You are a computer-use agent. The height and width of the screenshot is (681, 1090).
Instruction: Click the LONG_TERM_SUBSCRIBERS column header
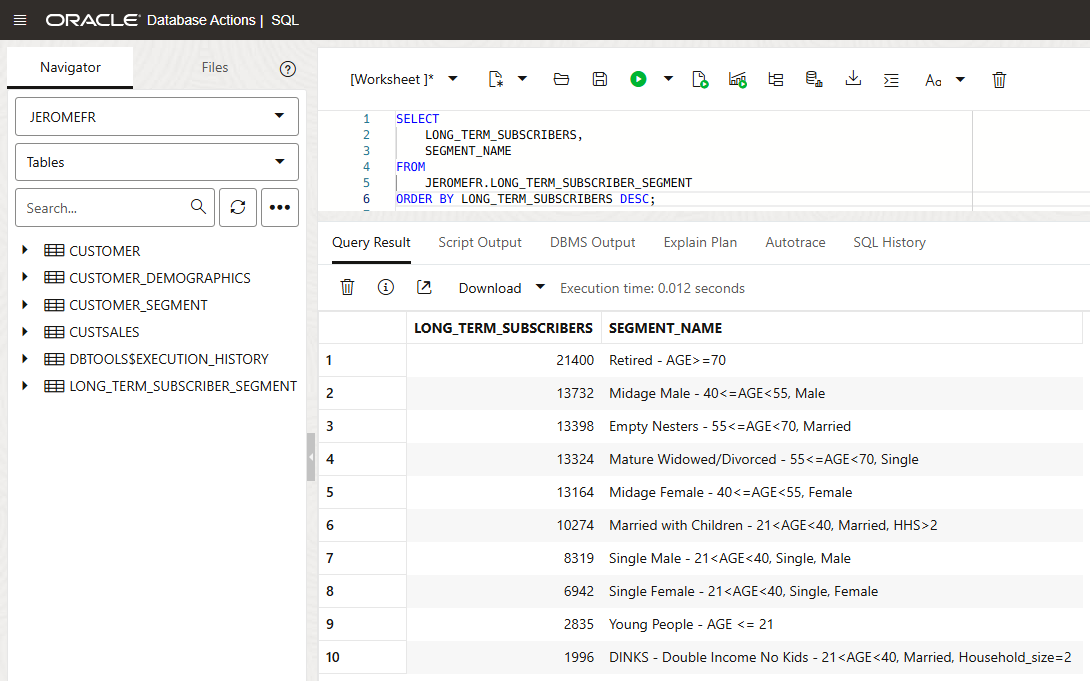(503, 328)
